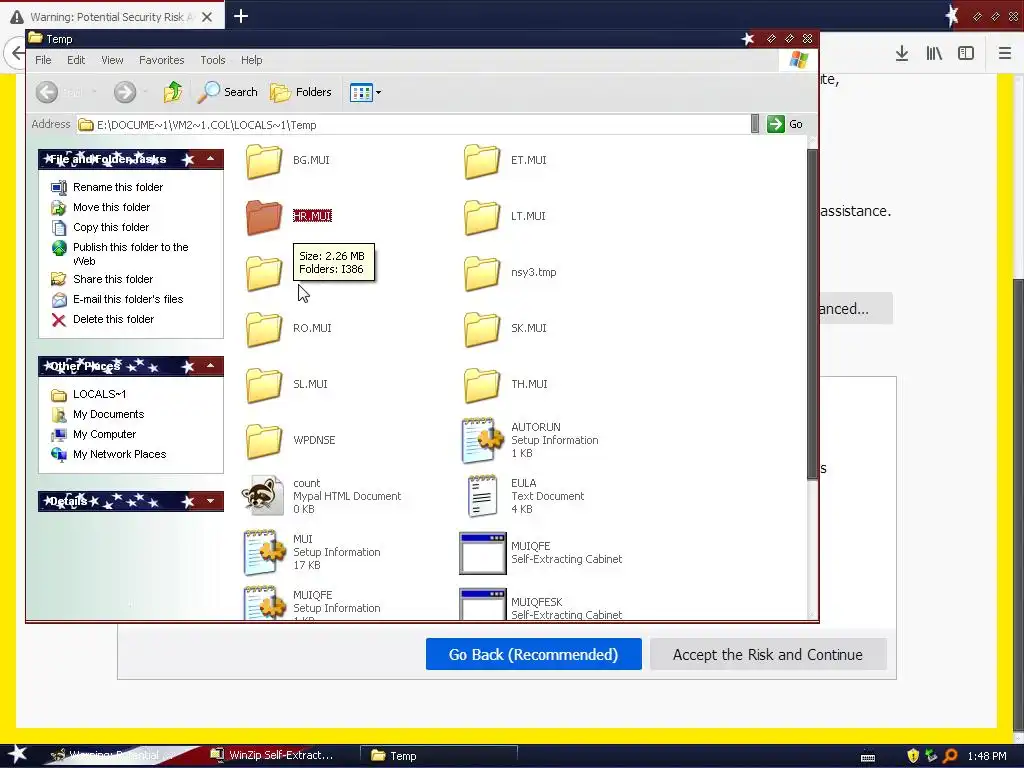Open the browser Library icon
The height and width of the screenshot is (768, 1024).
pos(934,54)
